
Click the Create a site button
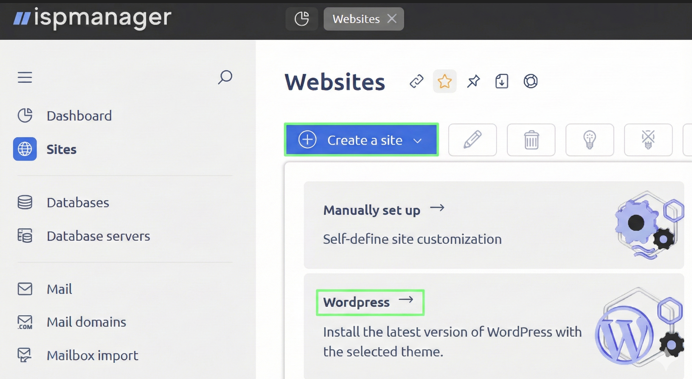(361, 140)
